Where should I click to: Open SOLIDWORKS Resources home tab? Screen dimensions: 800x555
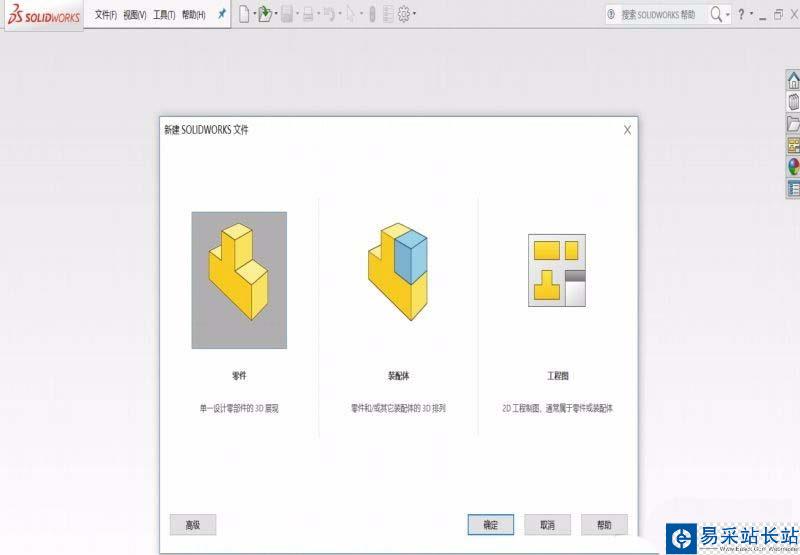click(793, 80)
